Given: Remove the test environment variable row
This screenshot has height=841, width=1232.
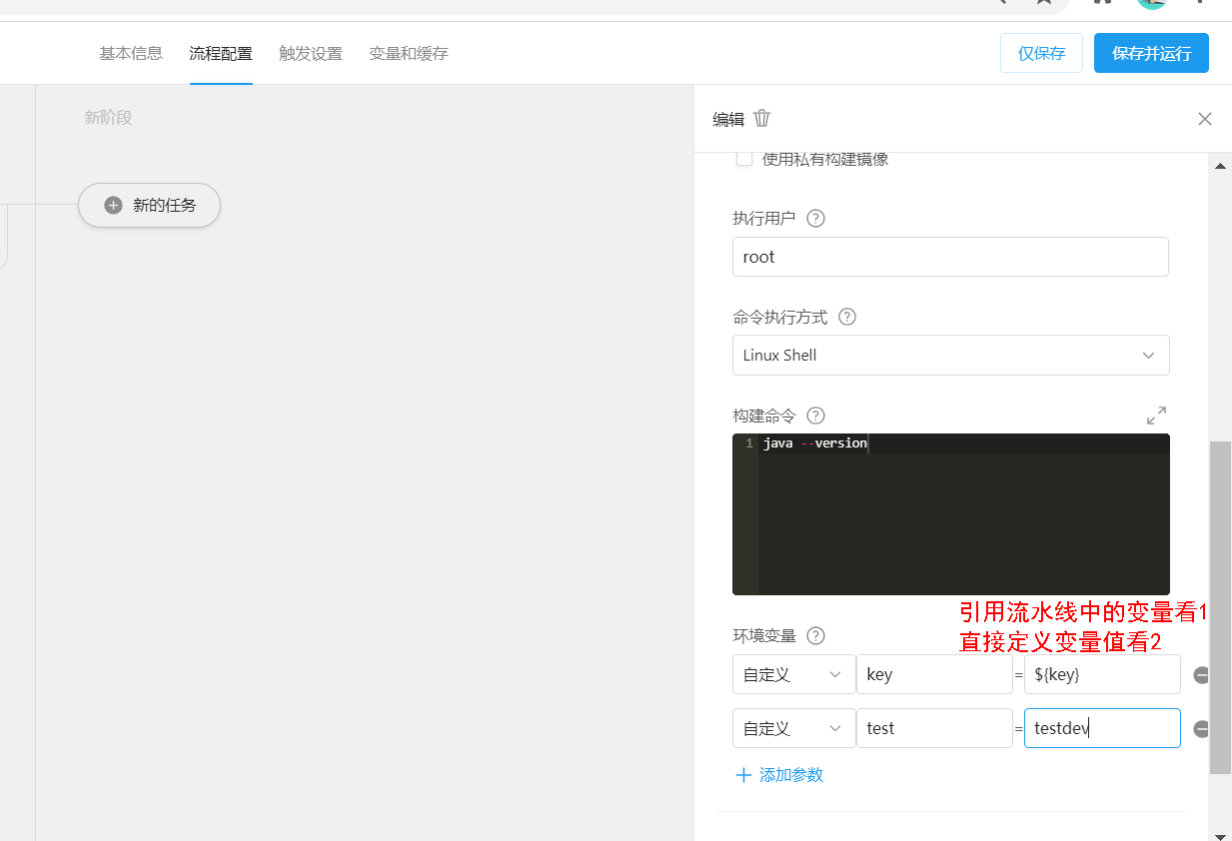Looking at the screenshot, I should (x=1202, y=729).
